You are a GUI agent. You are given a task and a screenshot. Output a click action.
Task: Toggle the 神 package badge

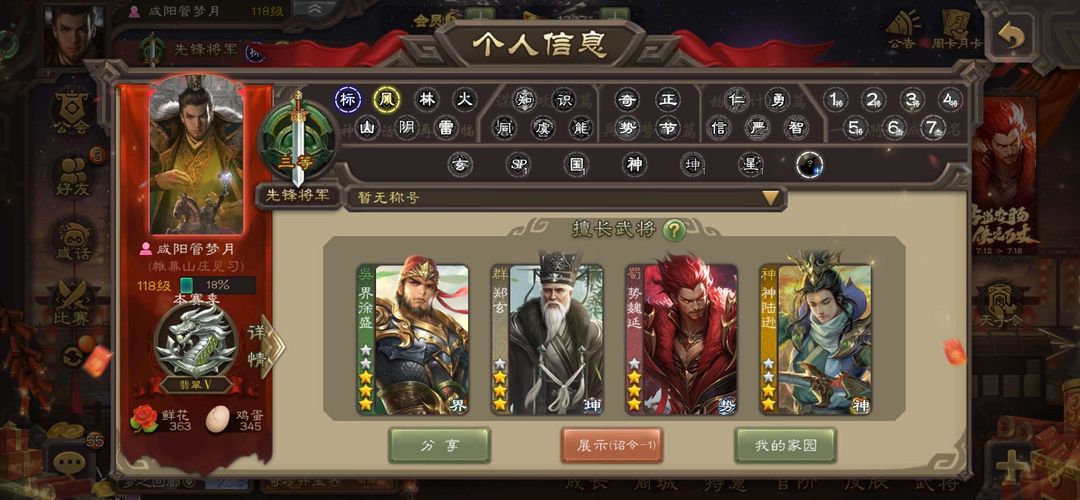click(634, 165)
